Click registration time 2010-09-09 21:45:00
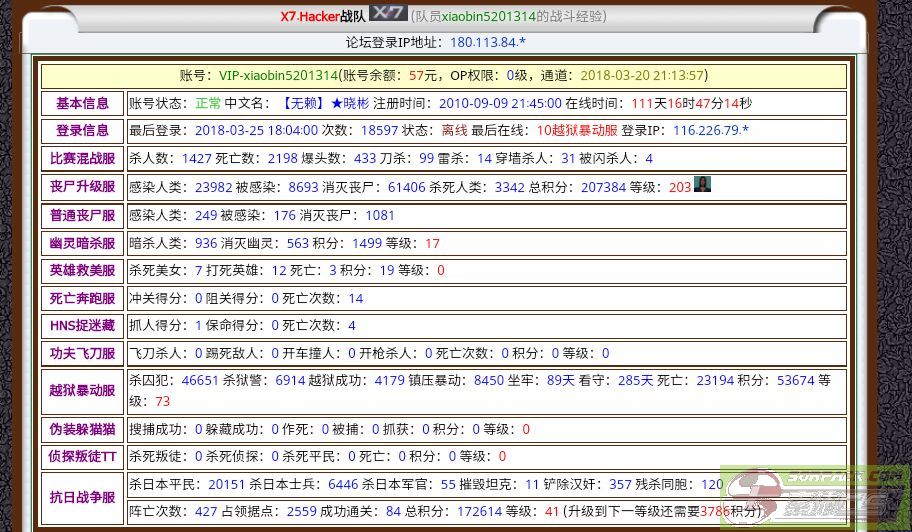Screen dimensions: 912x532 click(500, 103)
